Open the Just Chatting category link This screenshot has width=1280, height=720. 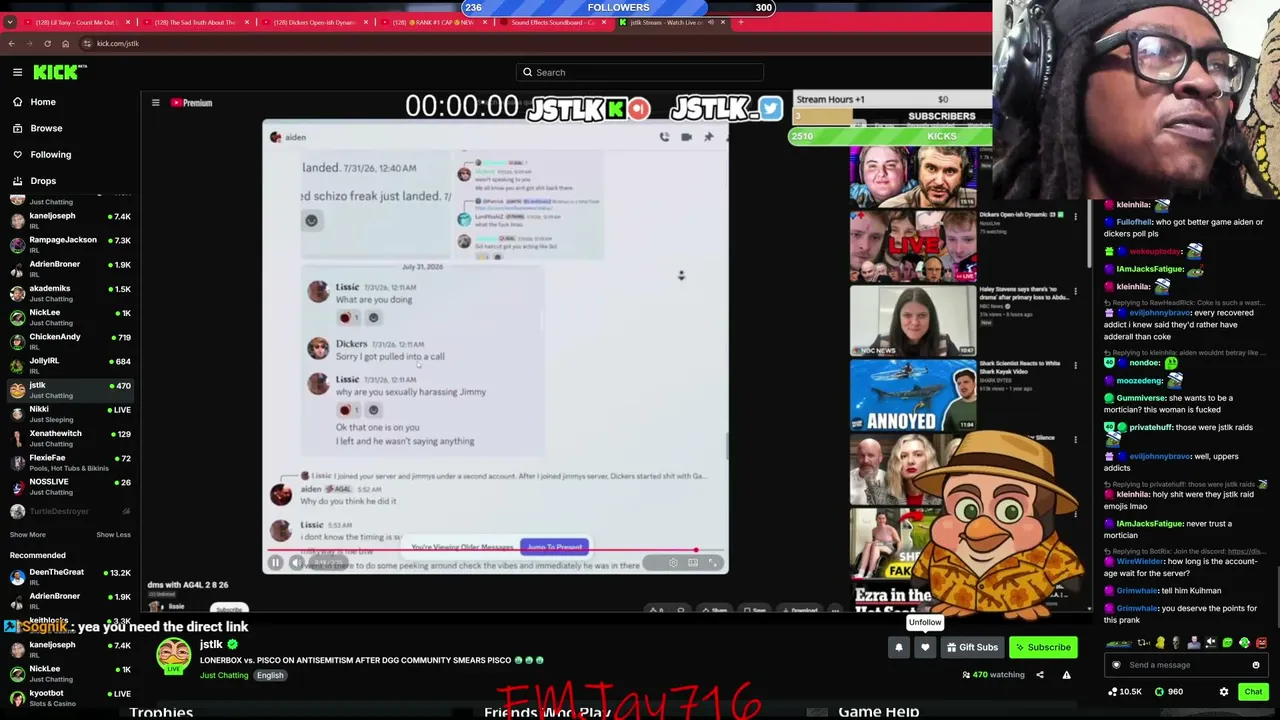(x=224, y=675)
